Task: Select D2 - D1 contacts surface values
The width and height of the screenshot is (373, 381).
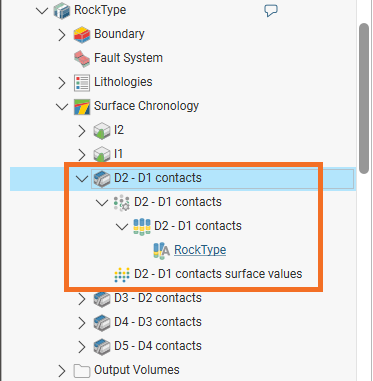Action: tap(218, 274)
